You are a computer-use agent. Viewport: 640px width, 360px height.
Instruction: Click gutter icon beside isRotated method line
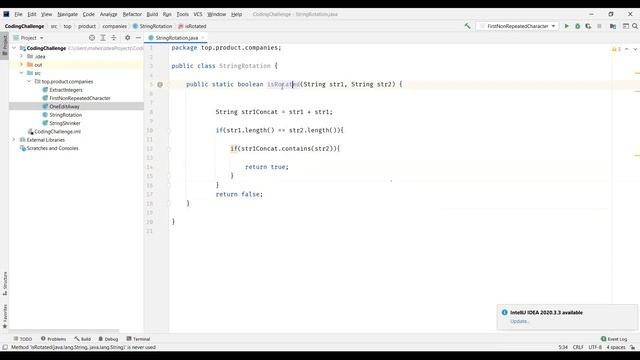click(x=160, y=84)
